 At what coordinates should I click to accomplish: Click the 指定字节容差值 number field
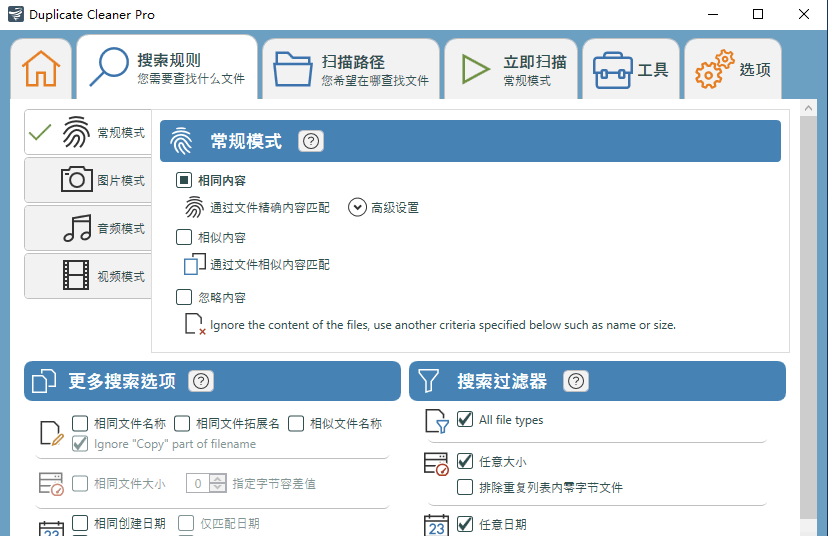(x=198, y=483)
